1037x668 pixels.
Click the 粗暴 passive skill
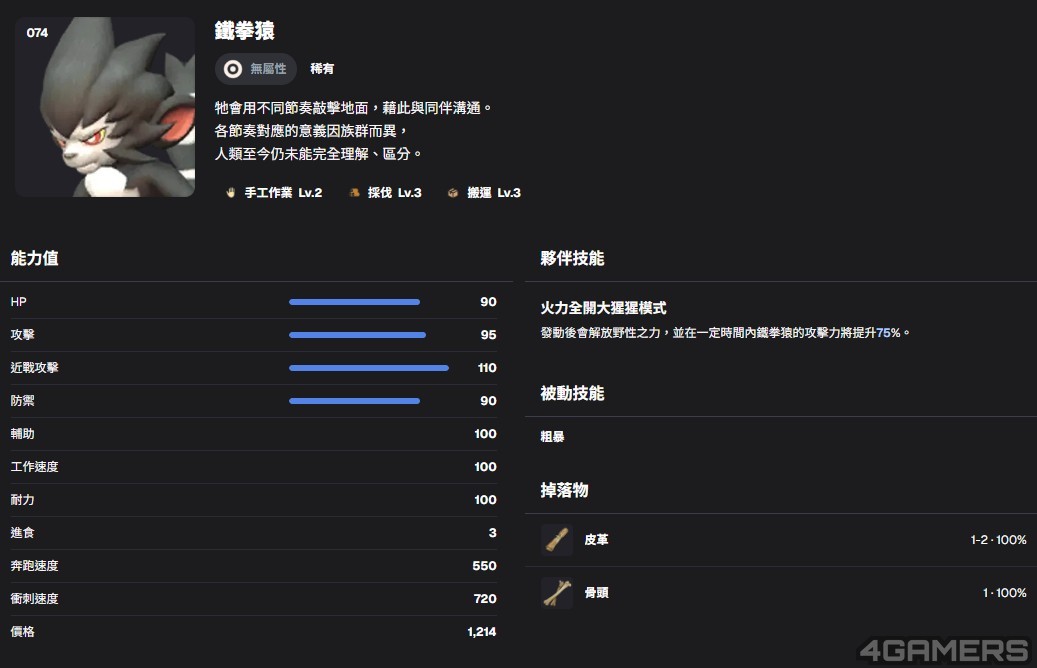[552, 437]
